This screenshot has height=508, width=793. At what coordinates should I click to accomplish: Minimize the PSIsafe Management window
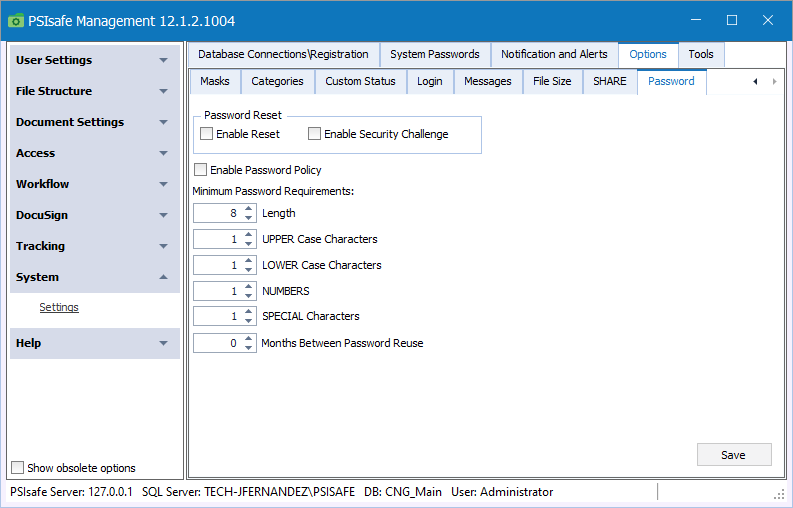(696, 20)
